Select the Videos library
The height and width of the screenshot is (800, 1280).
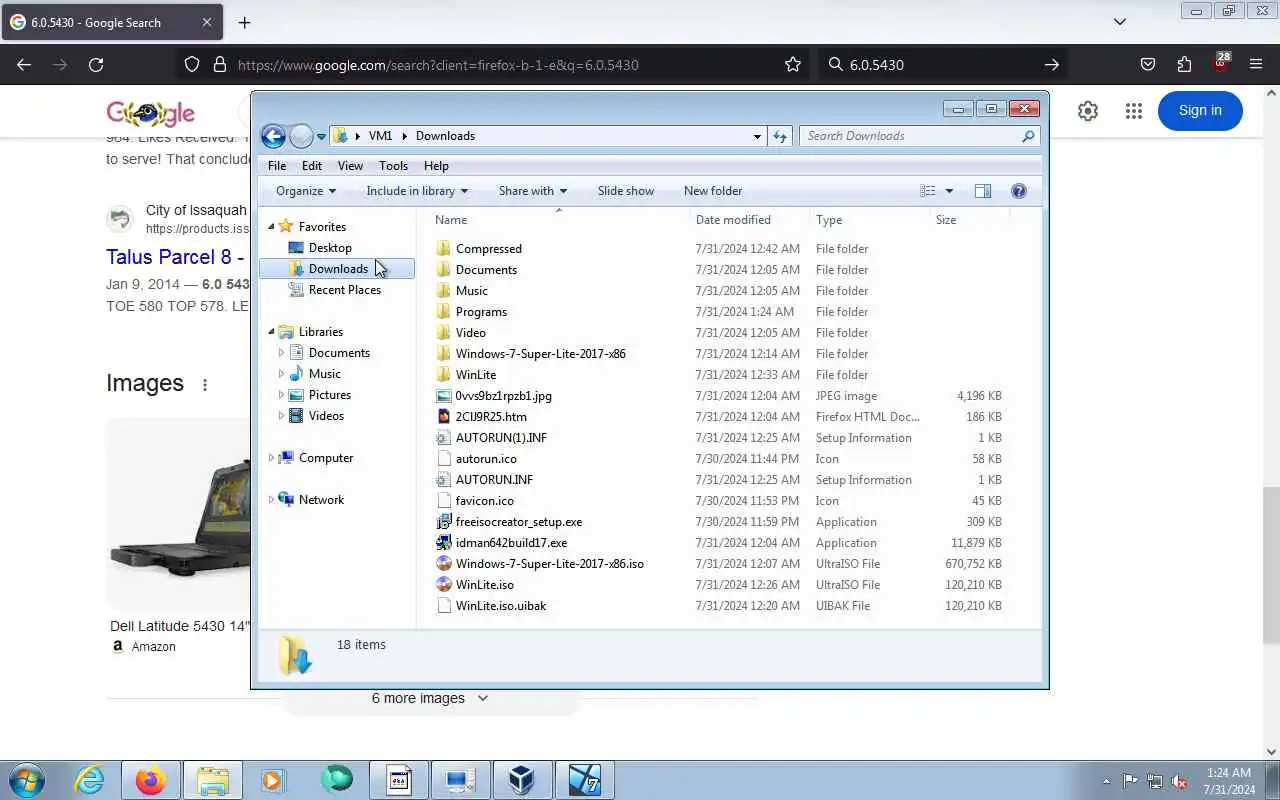point(326,416)
